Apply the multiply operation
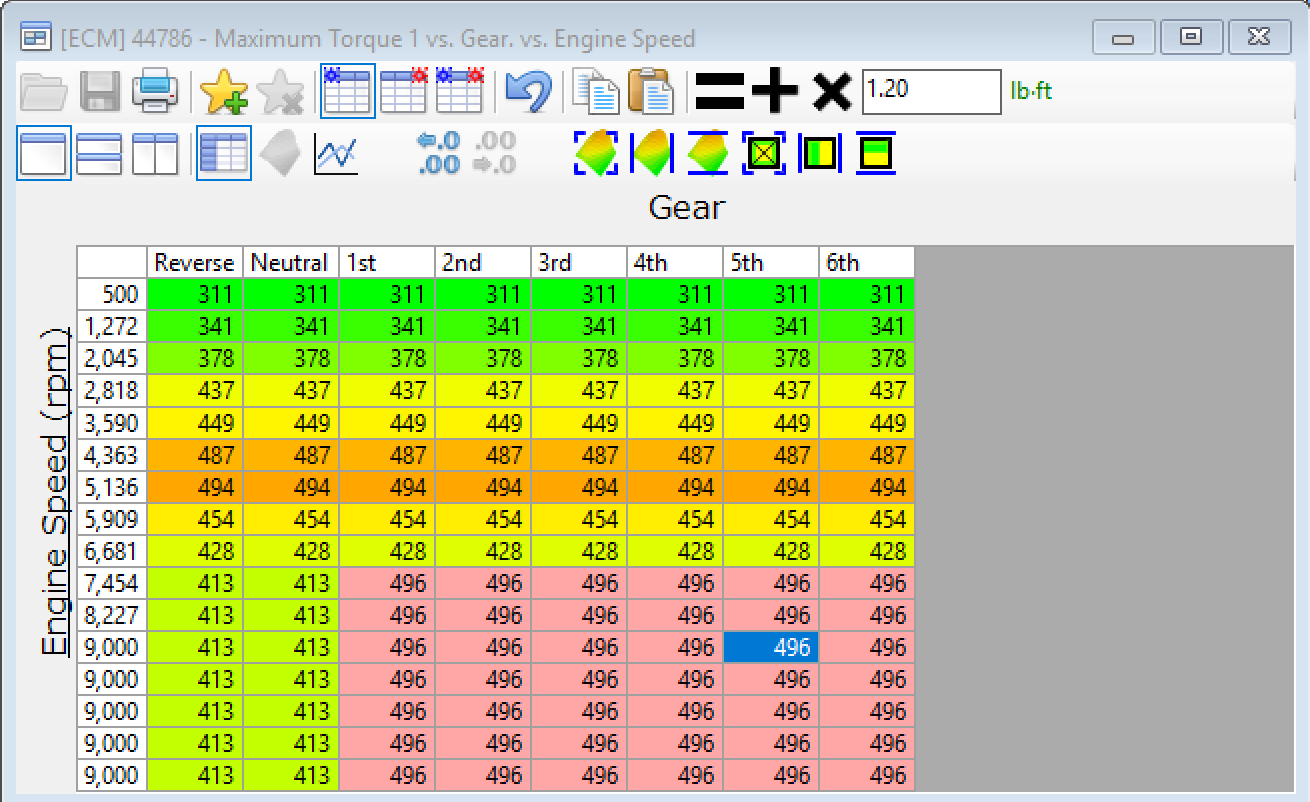This screenshot has height=802, width=1310. [x=831, y=92]
